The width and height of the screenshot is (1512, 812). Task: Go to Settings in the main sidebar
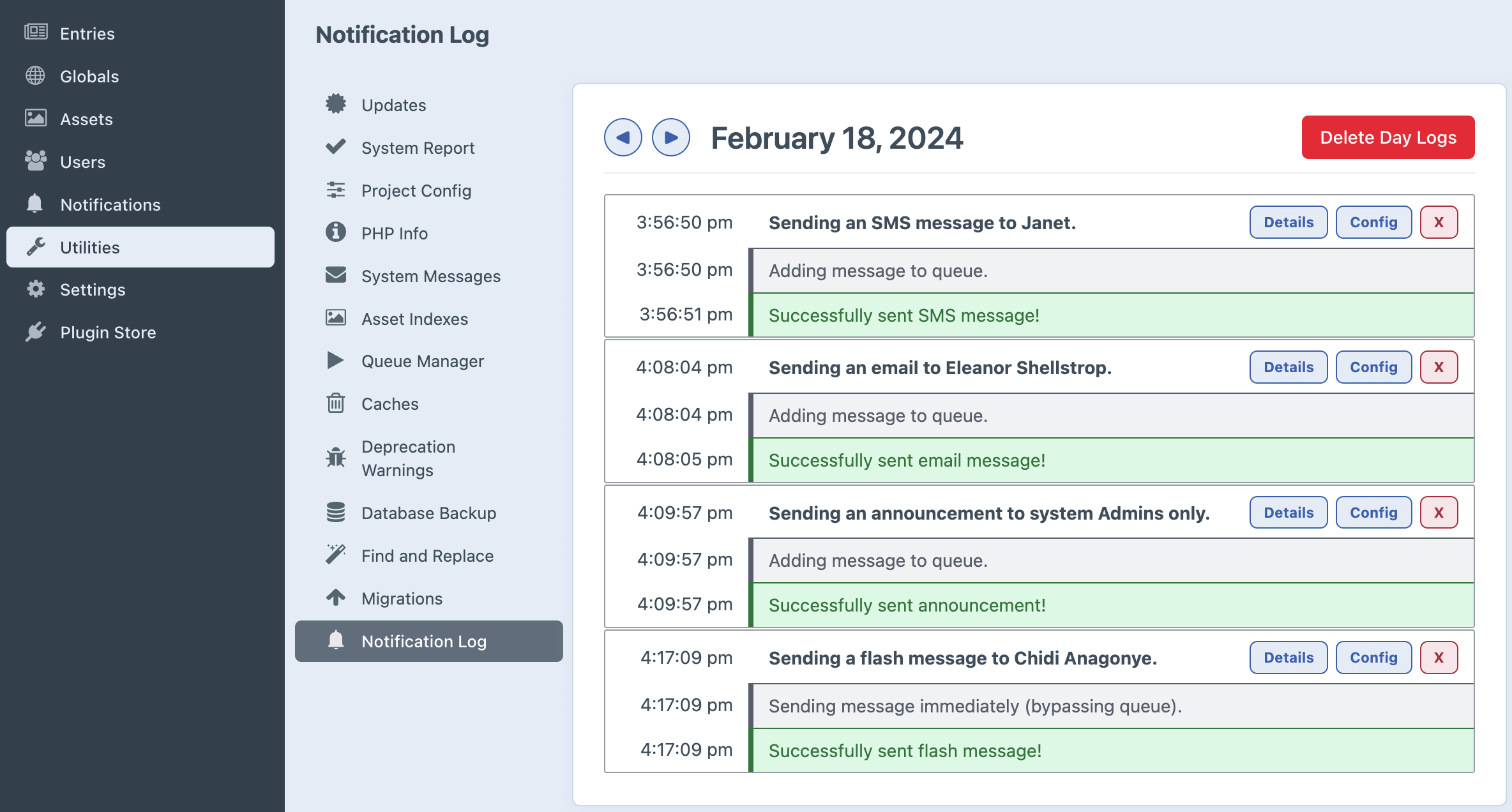93,290
